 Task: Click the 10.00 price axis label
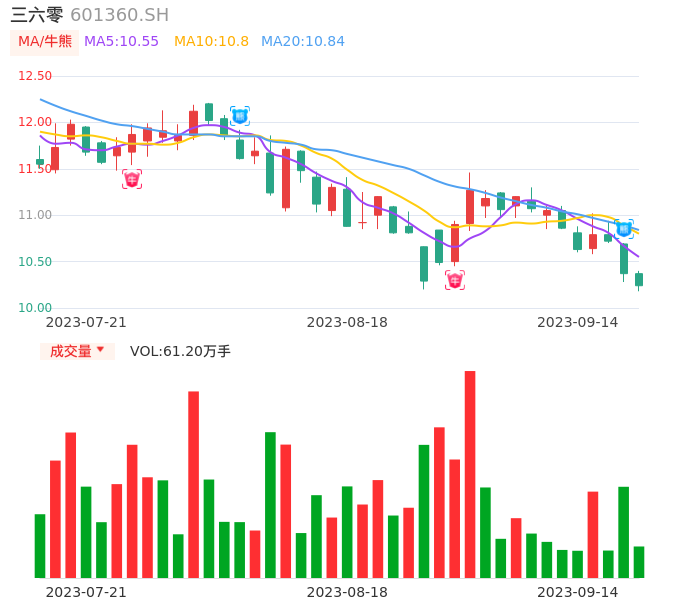[x=35, y=308]
